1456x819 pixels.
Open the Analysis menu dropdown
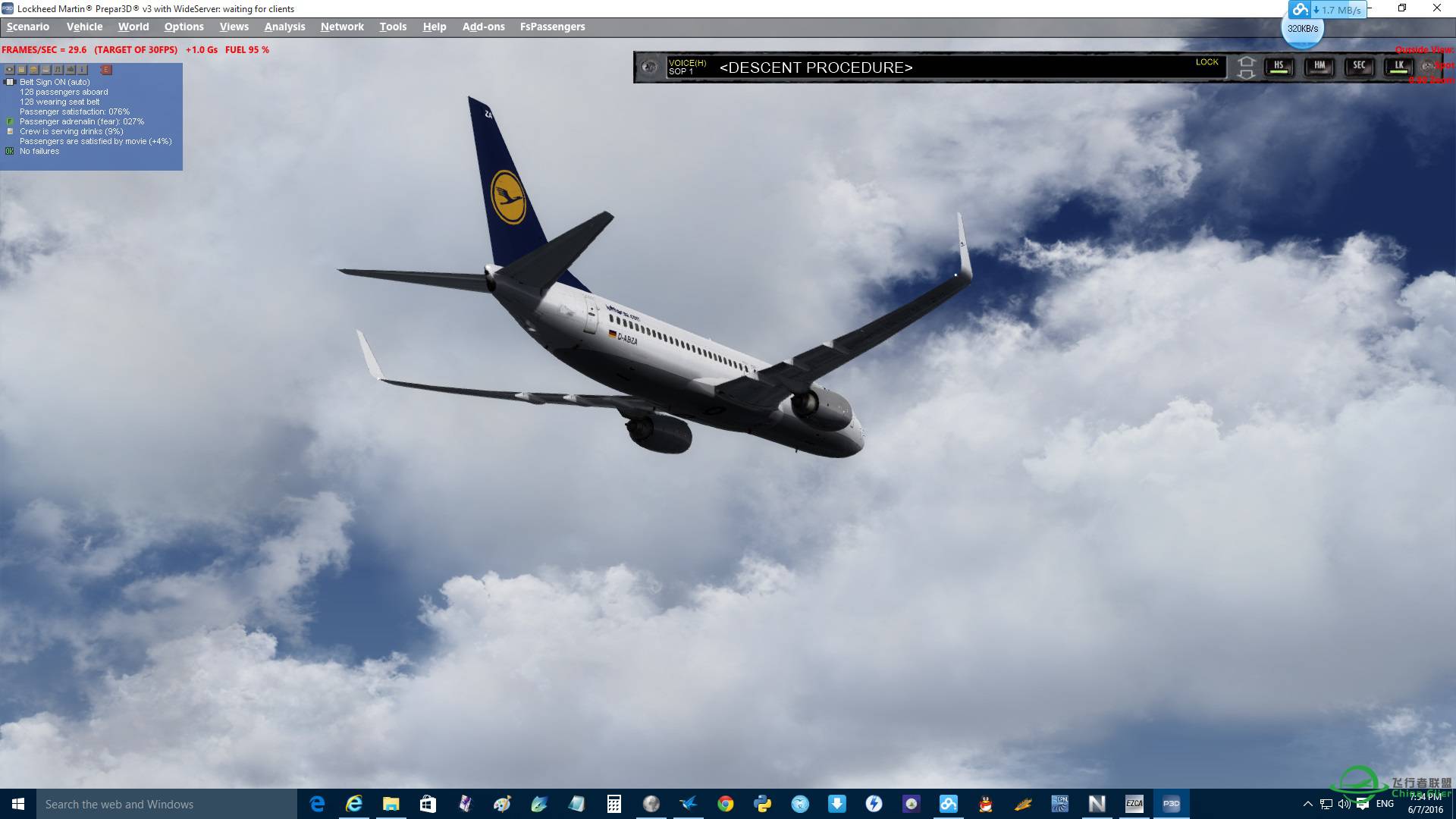(x=285, y=26)
